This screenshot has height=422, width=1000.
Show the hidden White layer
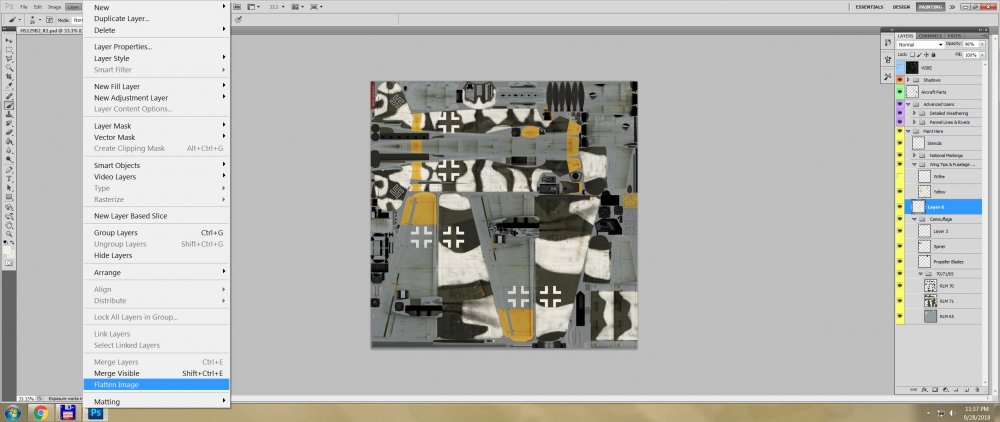[900, 176]
